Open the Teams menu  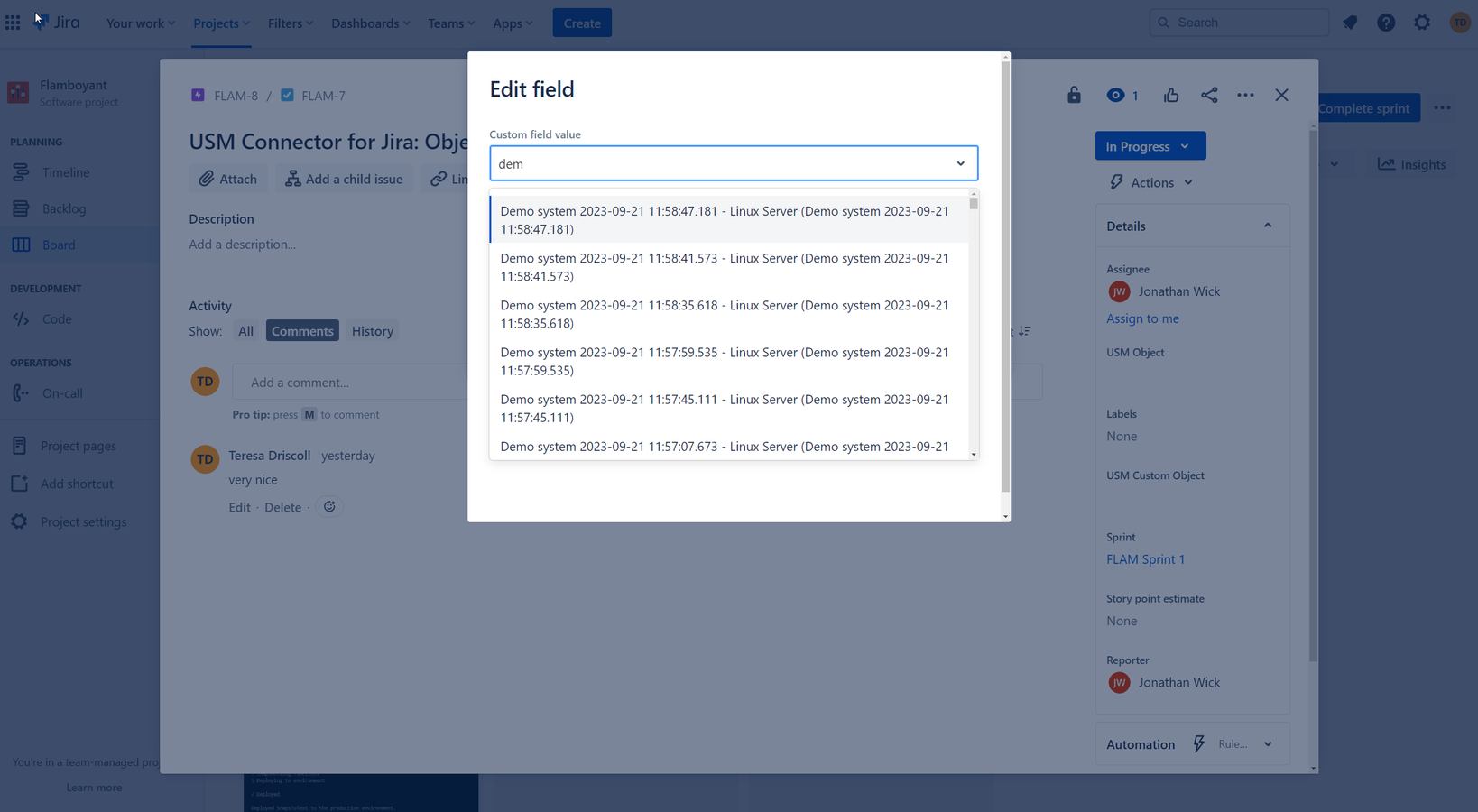(x=451, y=23)
